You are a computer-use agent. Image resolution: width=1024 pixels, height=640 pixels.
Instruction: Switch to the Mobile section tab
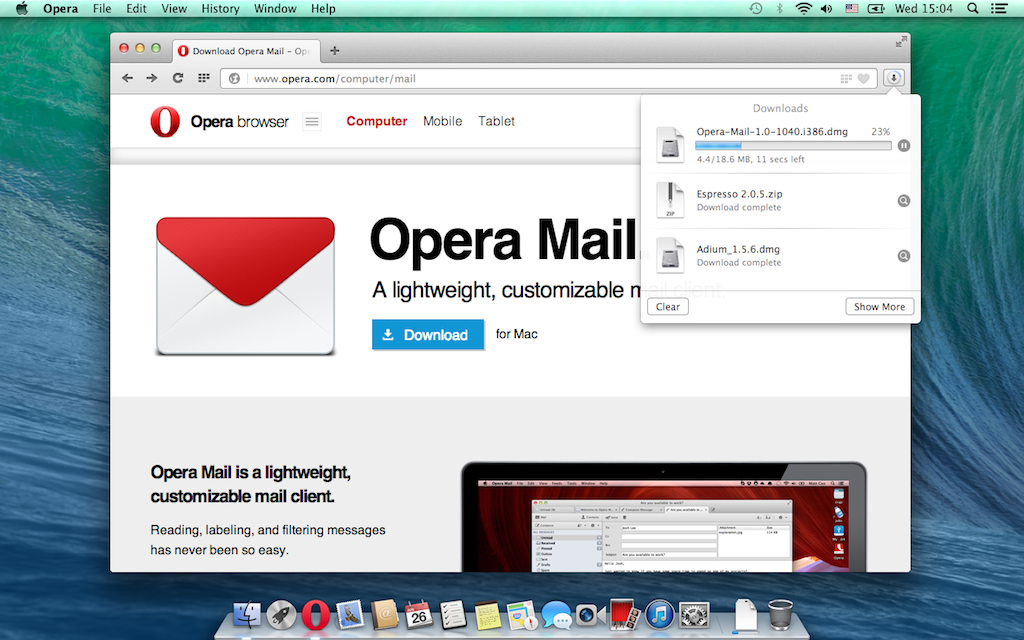(x=442, y=121)
